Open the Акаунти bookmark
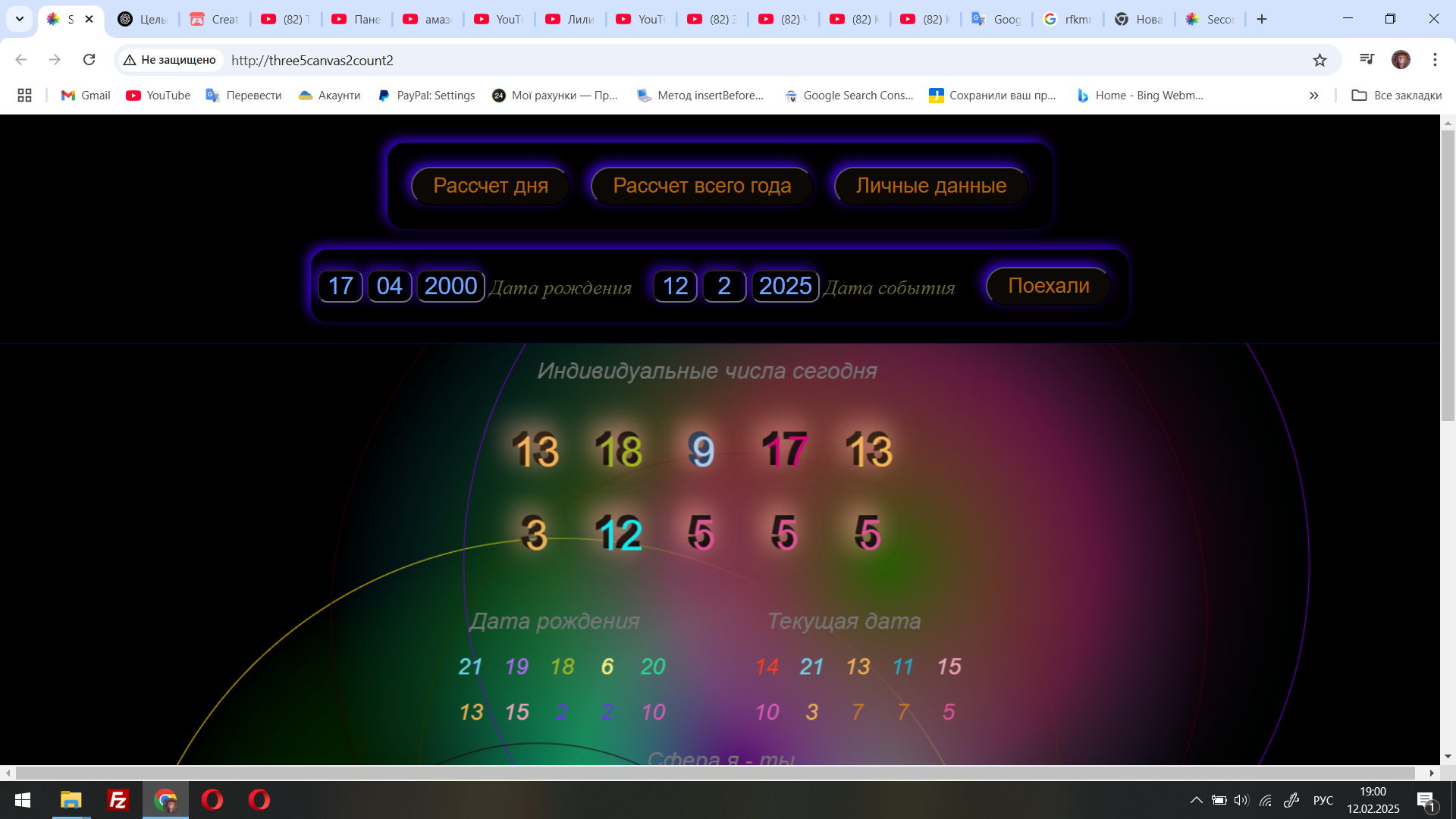This screenshot has height=819, width=1456. [329, 96]
